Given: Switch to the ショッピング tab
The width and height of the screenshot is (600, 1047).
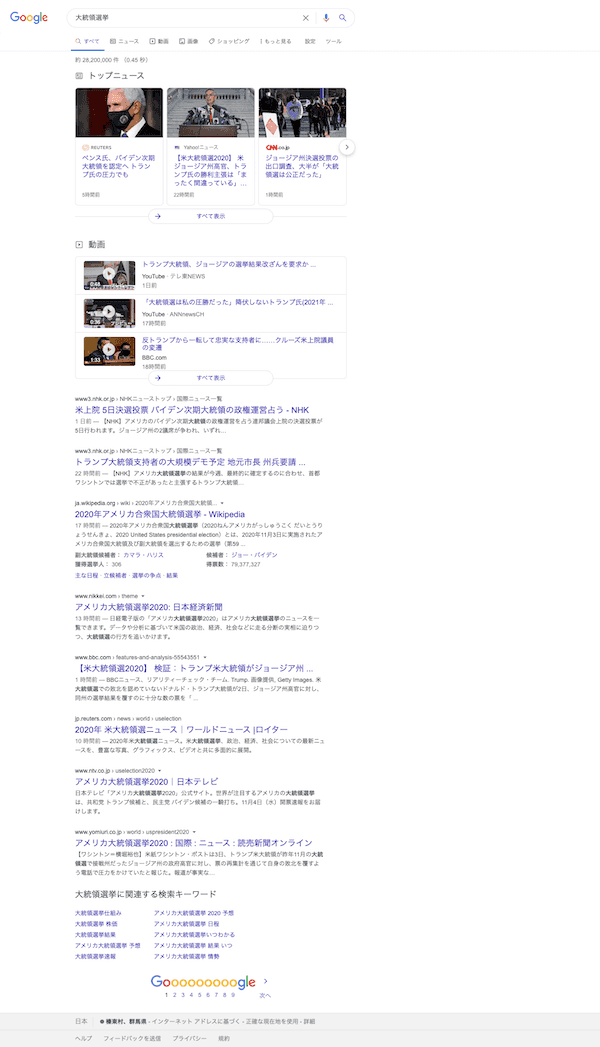Looking at the screenshot, I should (230, 41).
